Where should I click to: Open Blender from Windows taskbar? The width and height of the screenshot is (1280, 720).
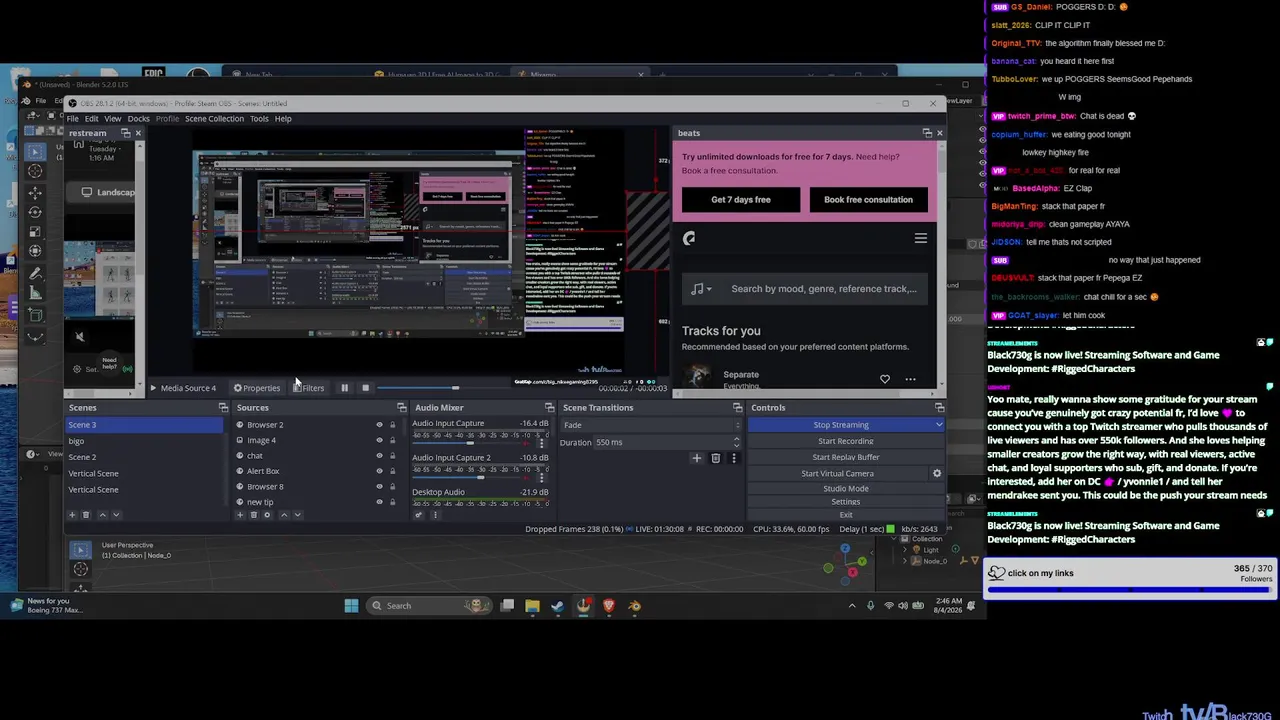634,605
